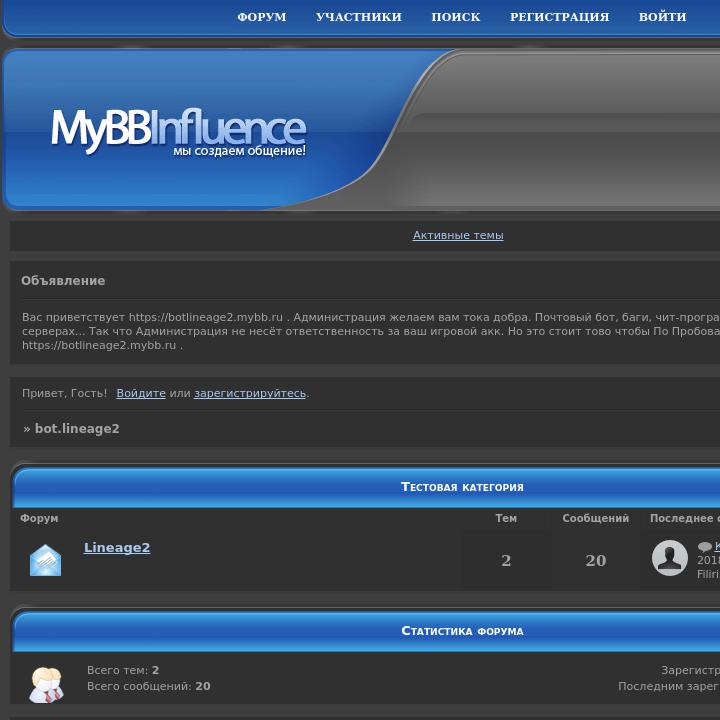
Task: Click Войти in the top navigation bar
Action: (662, 17)
